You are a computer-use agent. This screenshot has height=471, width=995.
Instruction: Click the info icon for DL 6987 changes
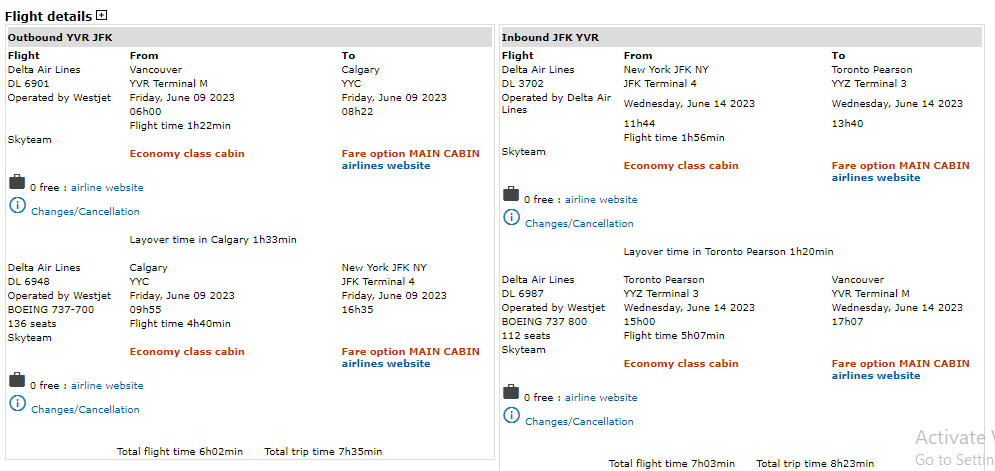[511, 415]
